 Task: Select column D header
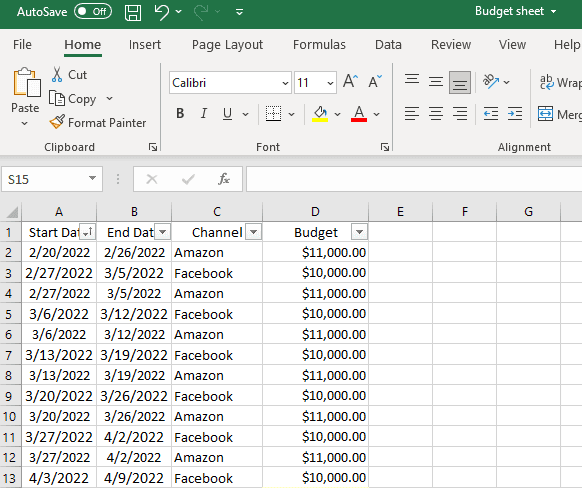[x=315, y=212]
